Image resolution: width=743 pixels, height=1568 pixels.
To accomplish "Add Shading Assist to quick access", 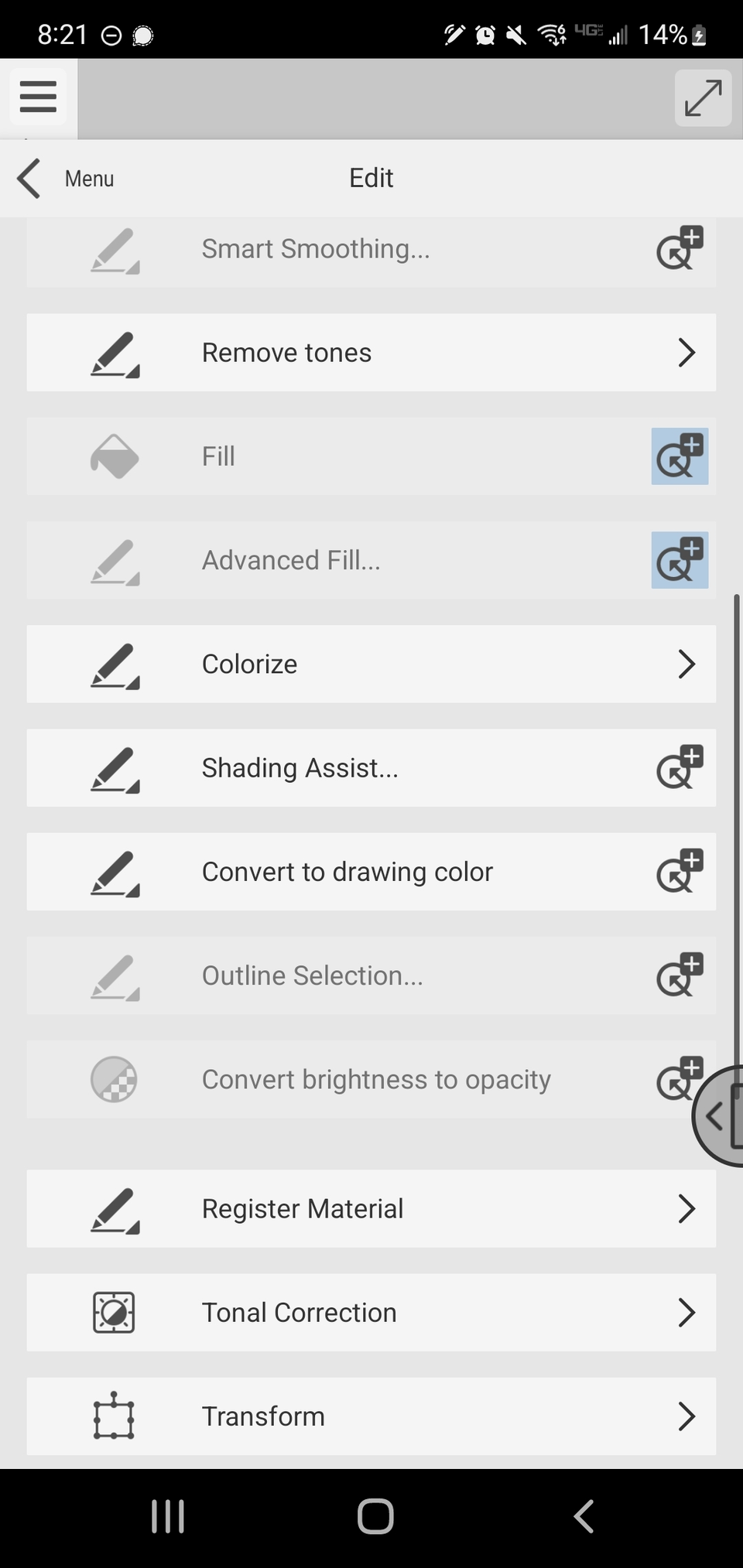I will coord(680,767).
